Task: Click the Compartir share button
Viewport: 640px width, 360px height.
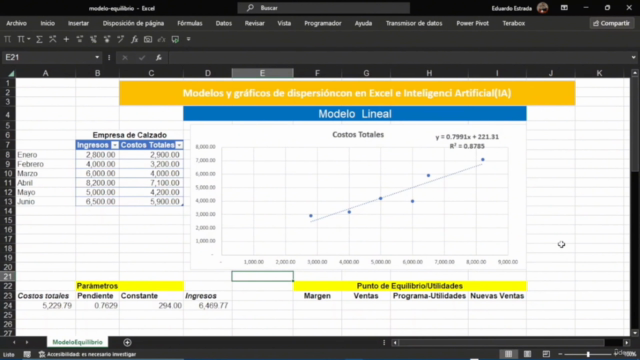Action: click(x=611, y=23)
